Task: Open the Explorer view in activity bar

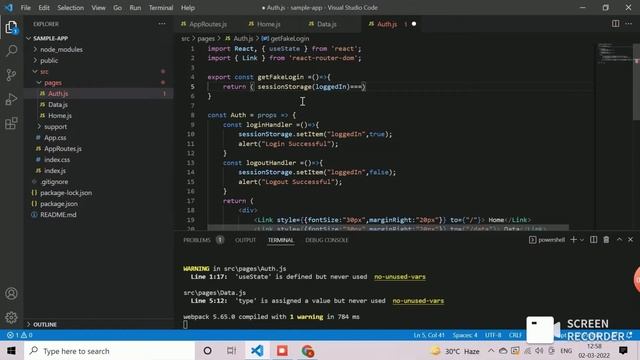Action: pos(11,28)
